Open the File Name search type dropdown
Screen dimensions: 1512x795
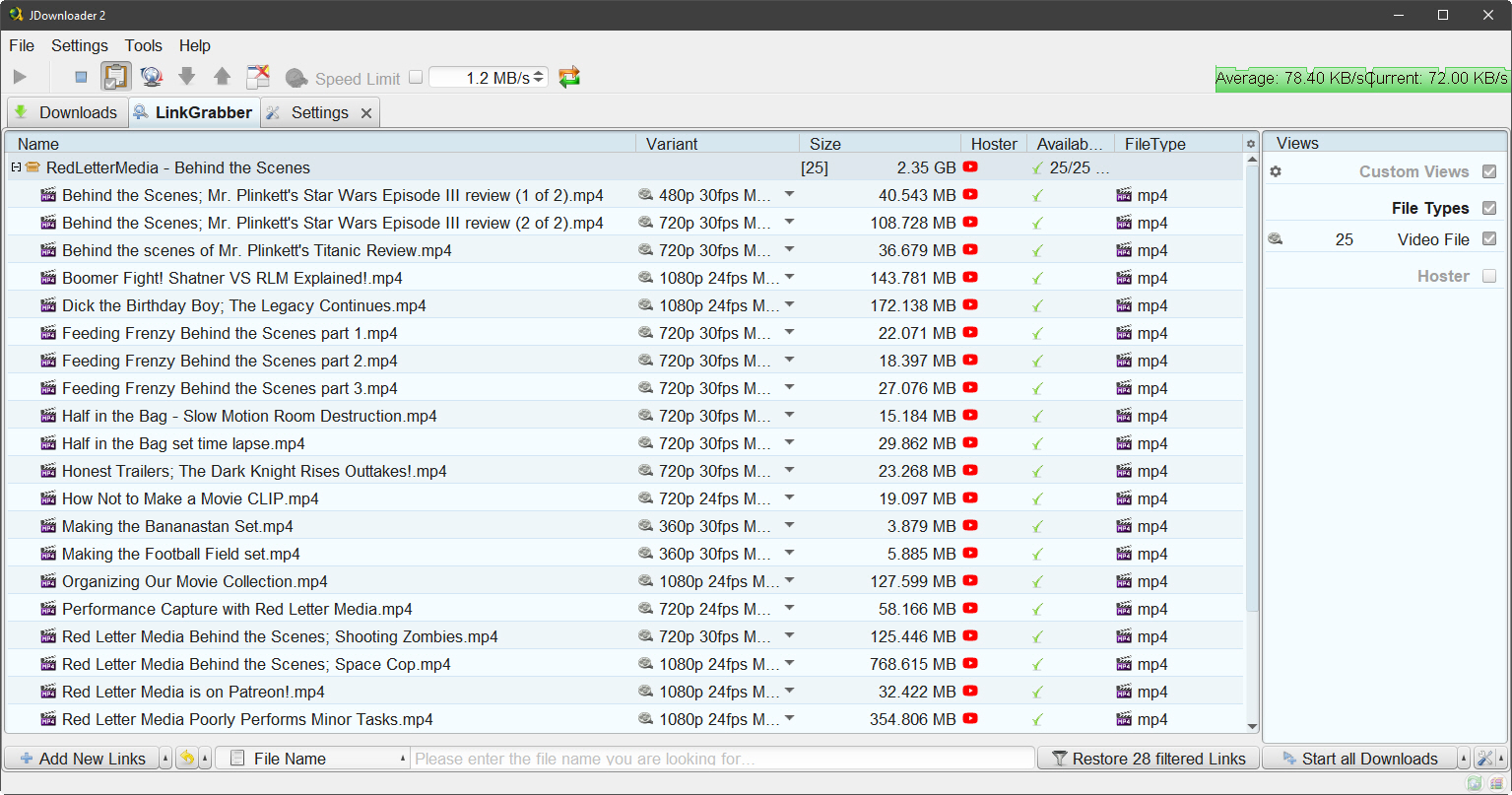coord(312,758)
